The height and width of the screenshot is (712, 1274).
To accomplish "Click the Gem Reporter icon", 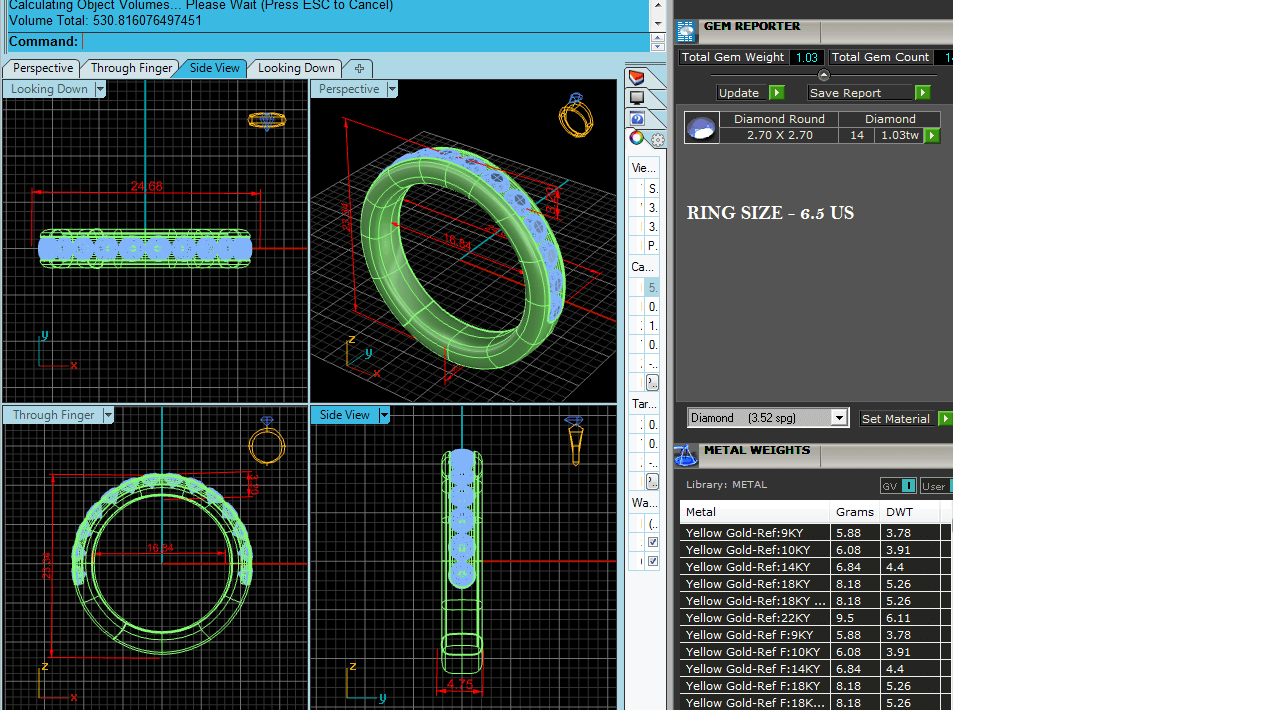I will pyautogui.click(x=686, y=31).
